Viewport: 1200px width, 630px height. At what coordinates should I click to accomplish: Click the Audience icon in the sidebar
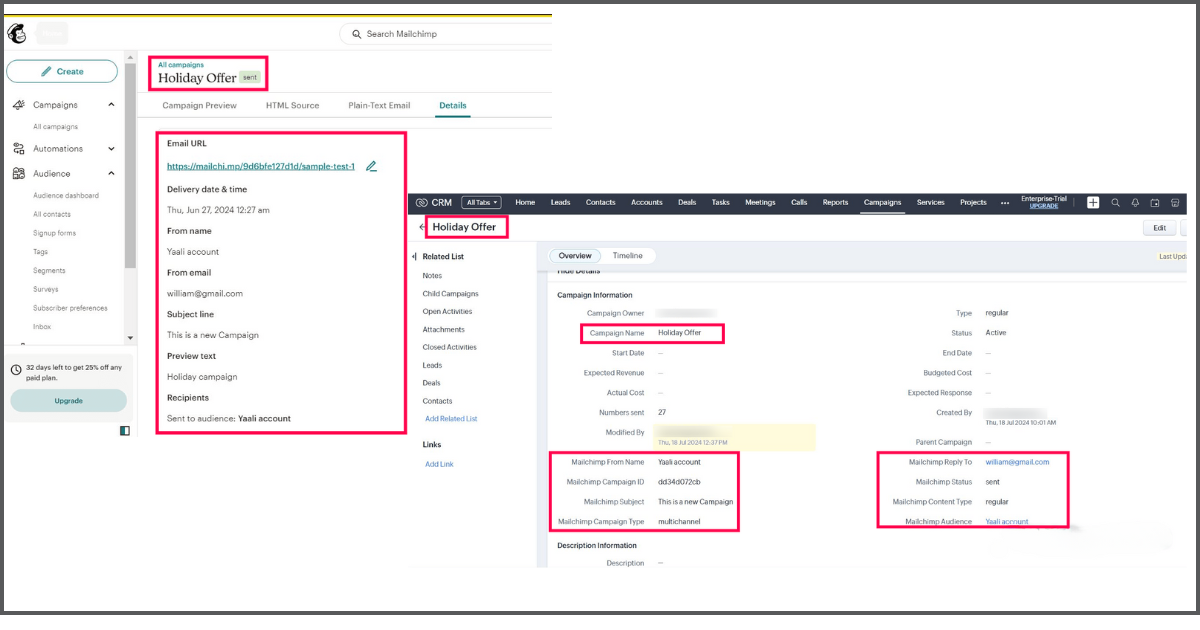pos(19,173)
